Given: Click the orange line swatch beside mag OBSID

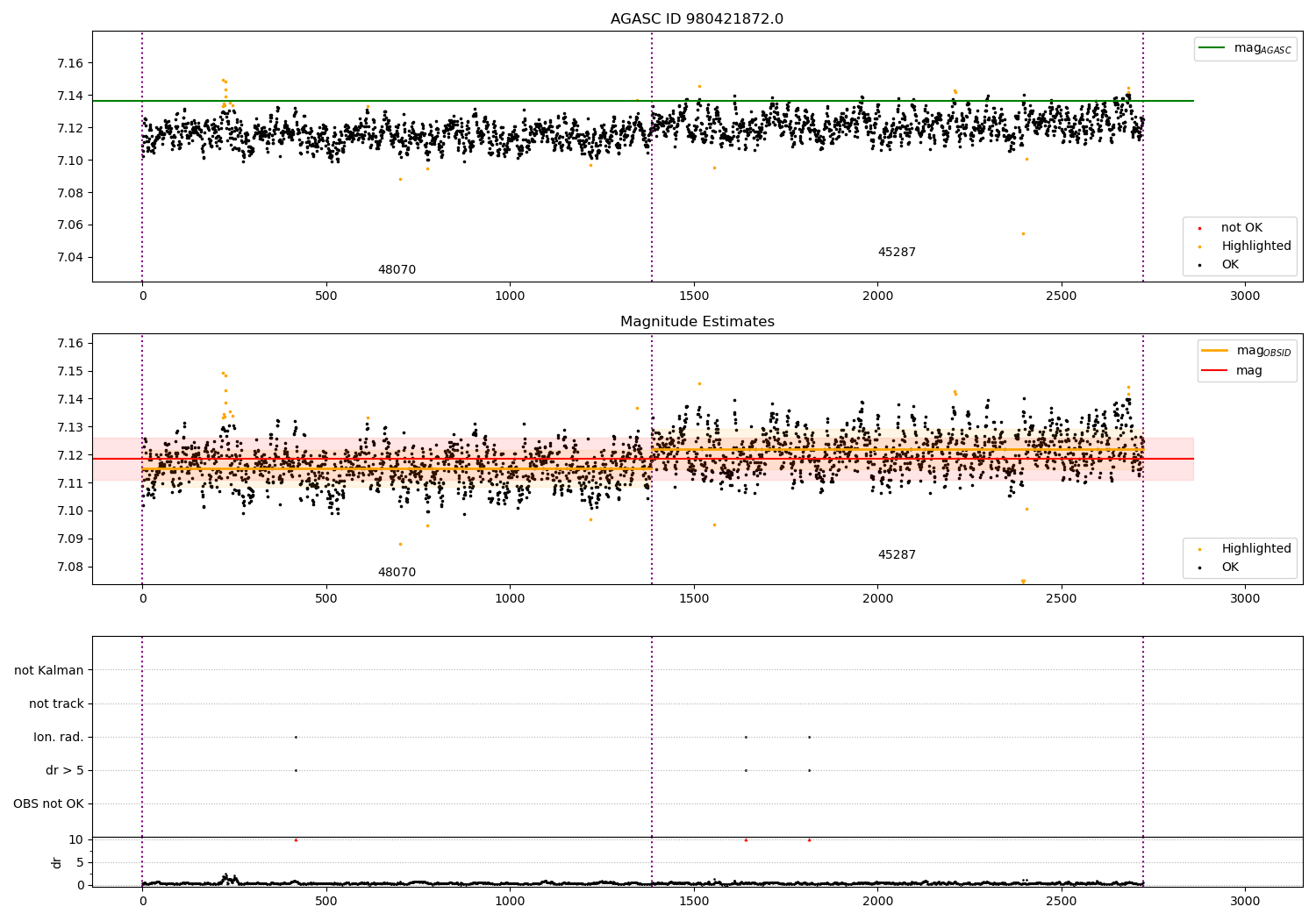Looking at the screenshot, I should (1215, 351).
